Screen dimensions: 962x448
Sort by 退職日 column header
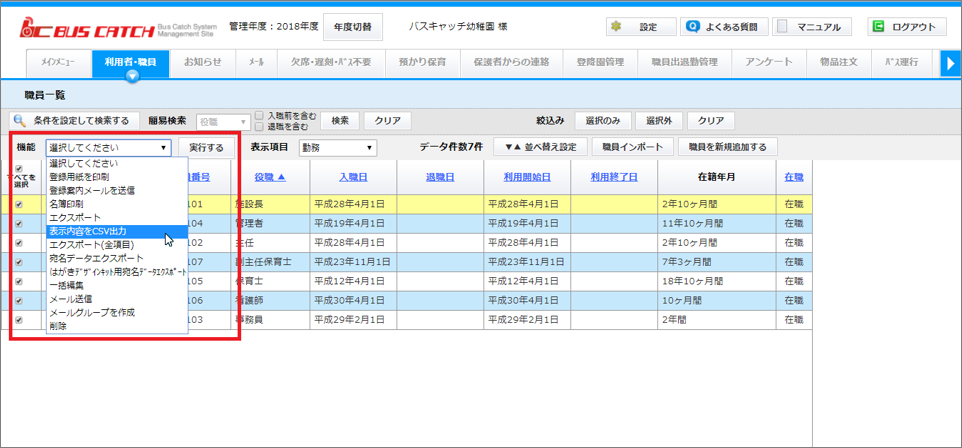point(440,177)
